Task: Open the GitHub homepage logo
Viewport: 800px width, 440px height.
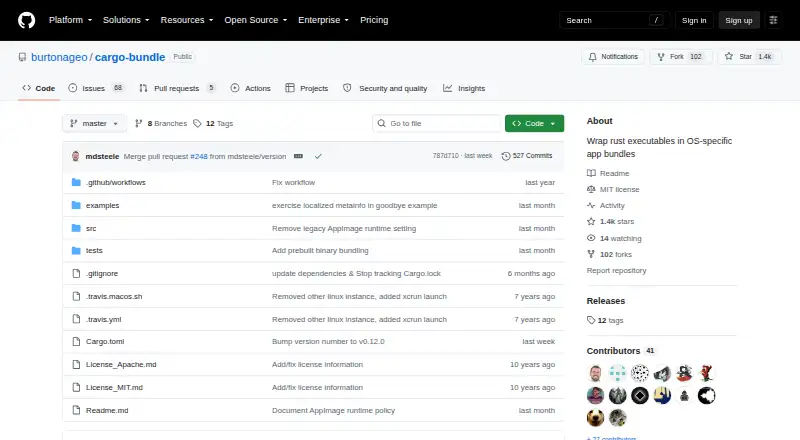Action: (27, 20)
